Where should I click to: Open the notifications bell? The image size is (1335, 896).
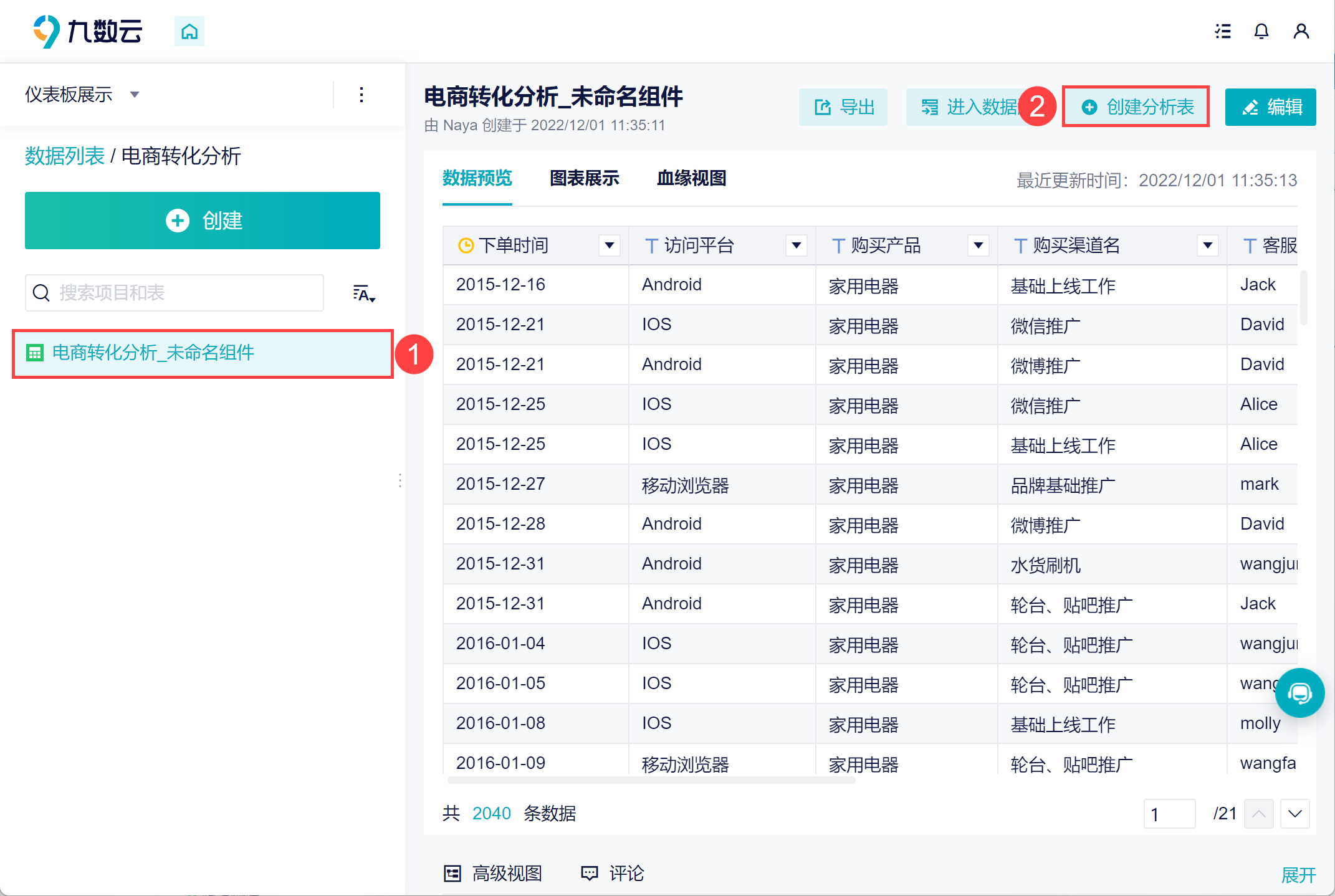(x=1261, y=31)
